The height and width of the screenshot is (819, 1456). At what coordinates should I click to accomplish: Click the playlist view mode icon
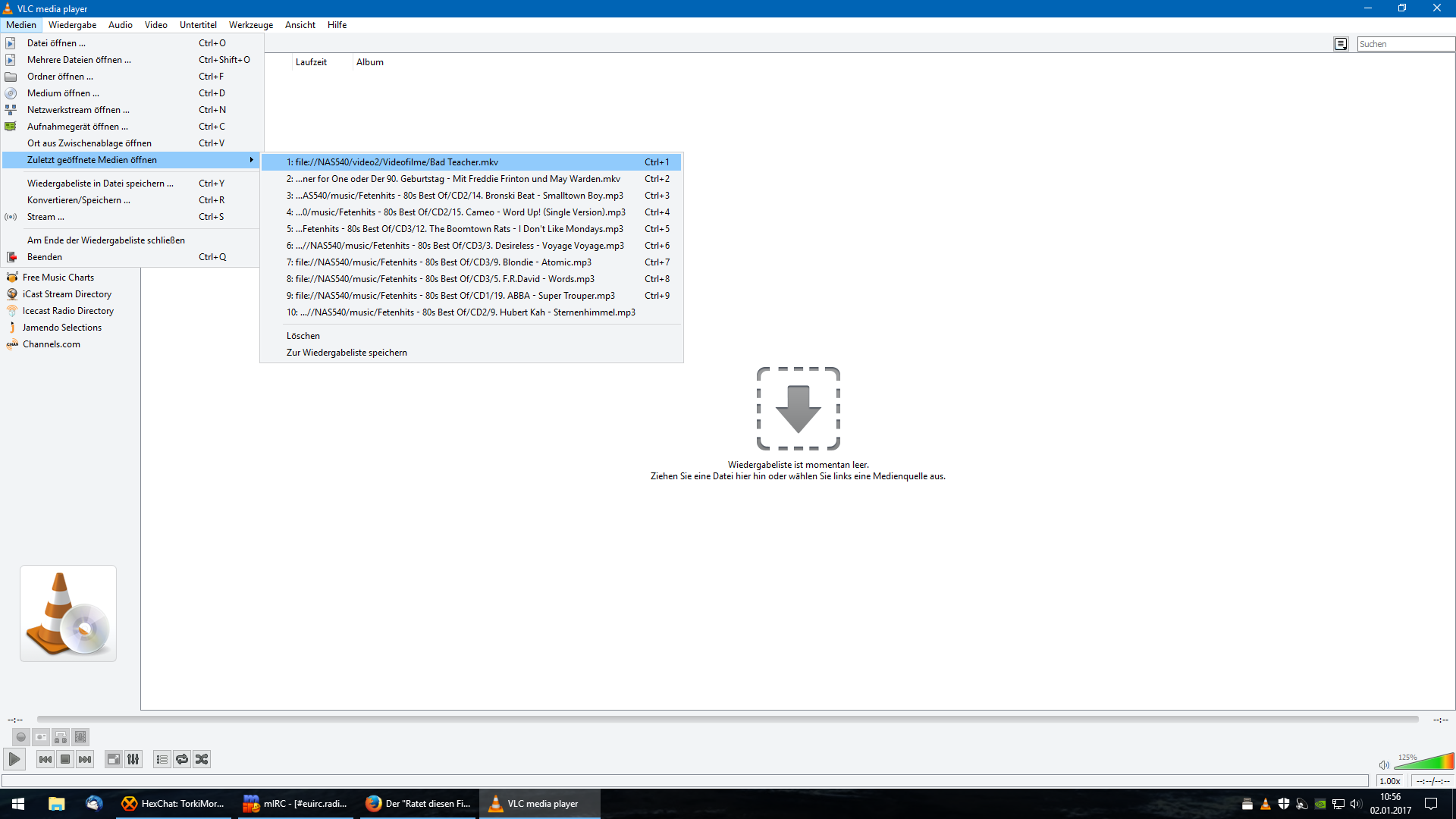tap(1341, 44)
